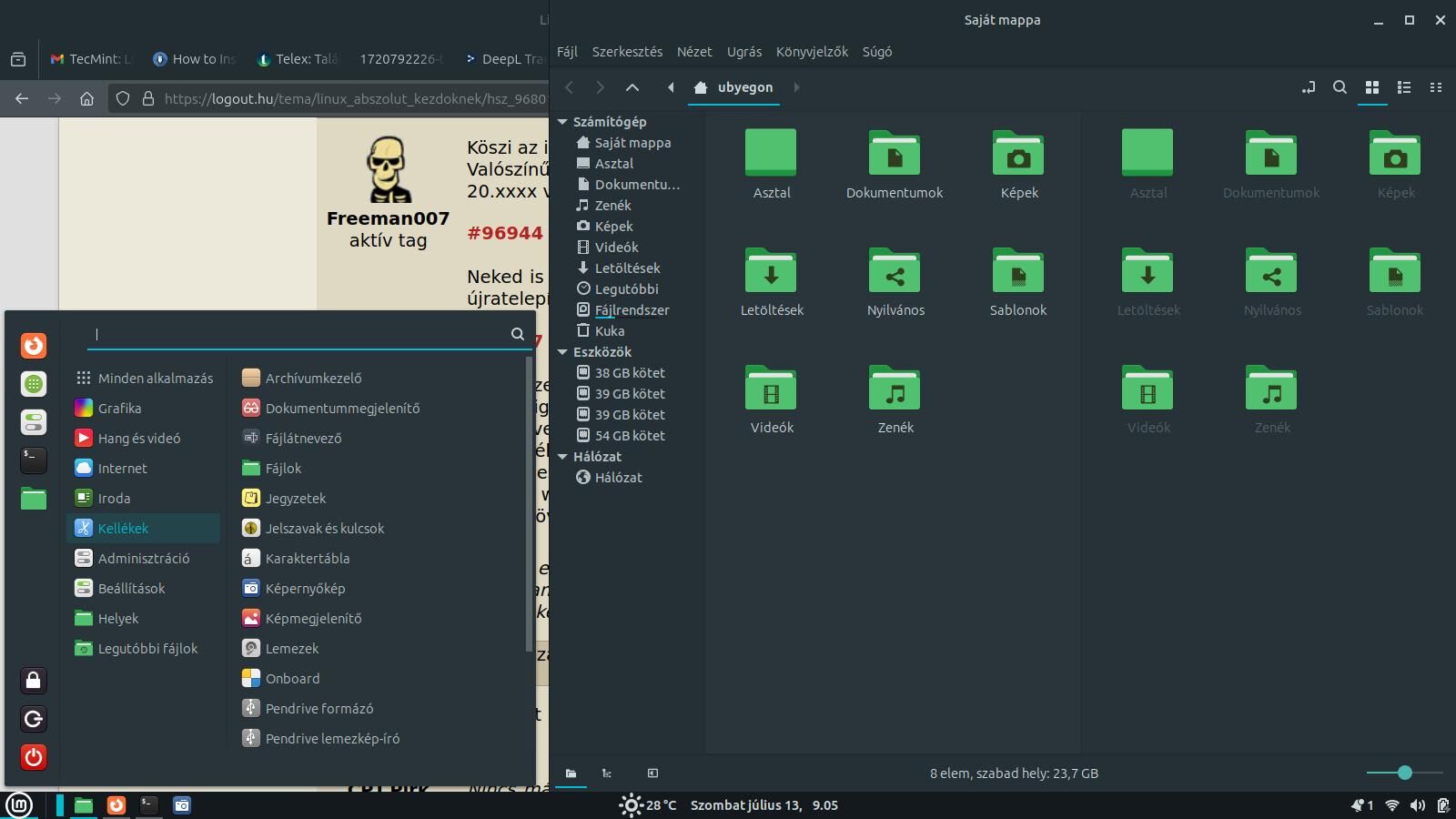The height and width of the screenshot is (819, 1456).
Task: Click the forward arrow in file manager
Action: pos(600,87)
